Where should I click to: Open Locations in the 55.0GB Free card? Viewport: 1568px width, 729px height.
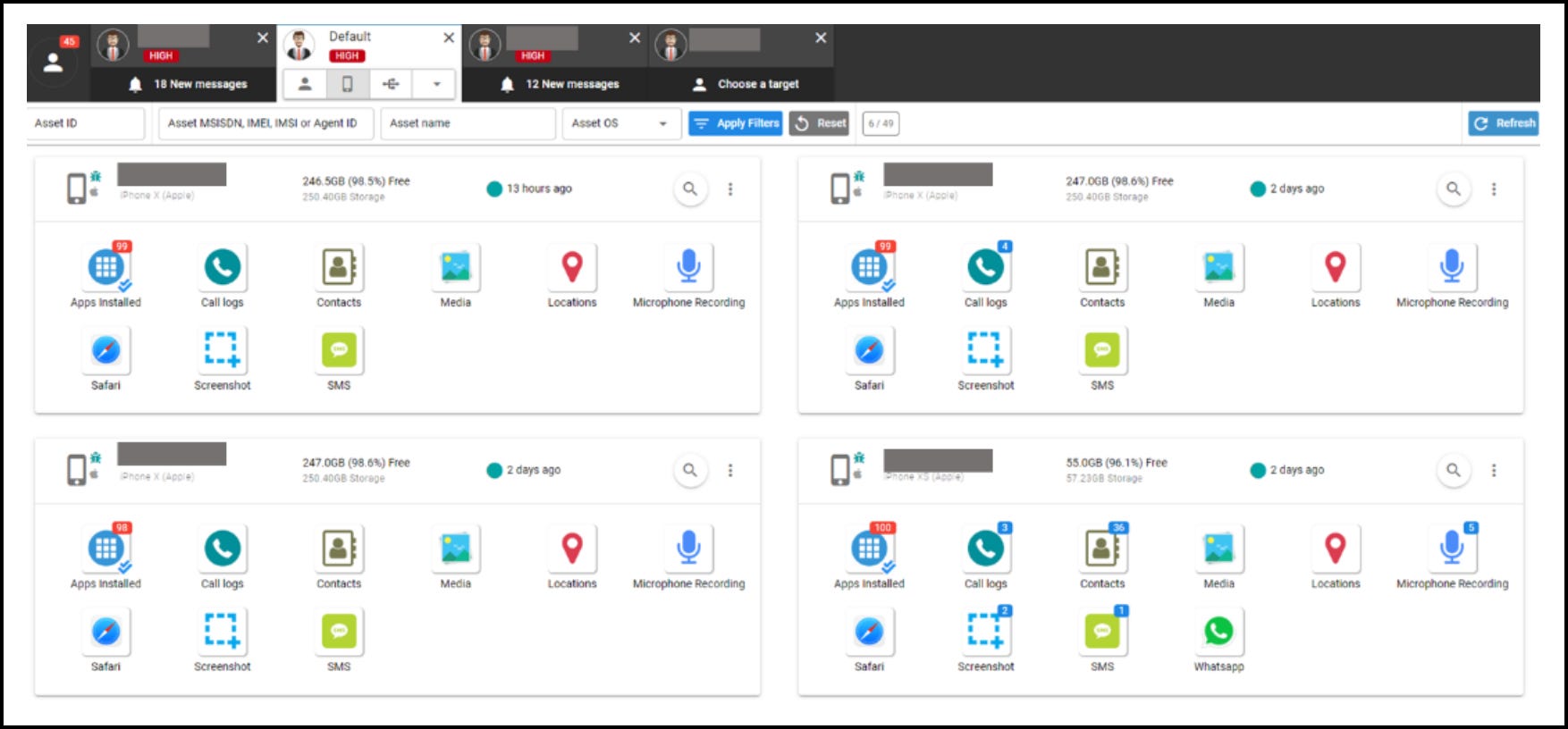point(1336,549)
